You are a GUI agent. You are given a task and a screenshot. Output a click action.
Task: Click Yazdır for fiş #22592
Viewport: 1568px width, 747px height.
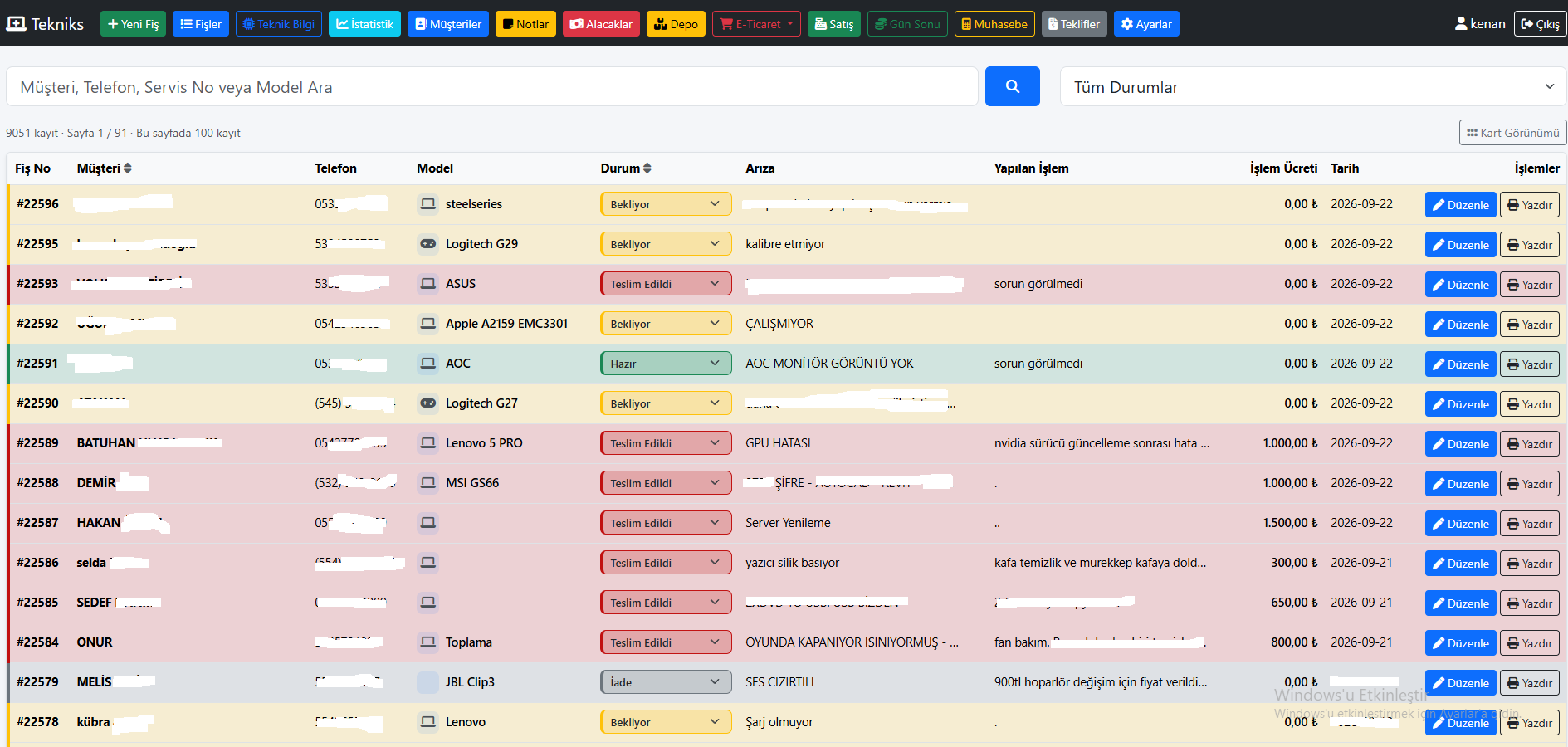(x=1529, y=325)
